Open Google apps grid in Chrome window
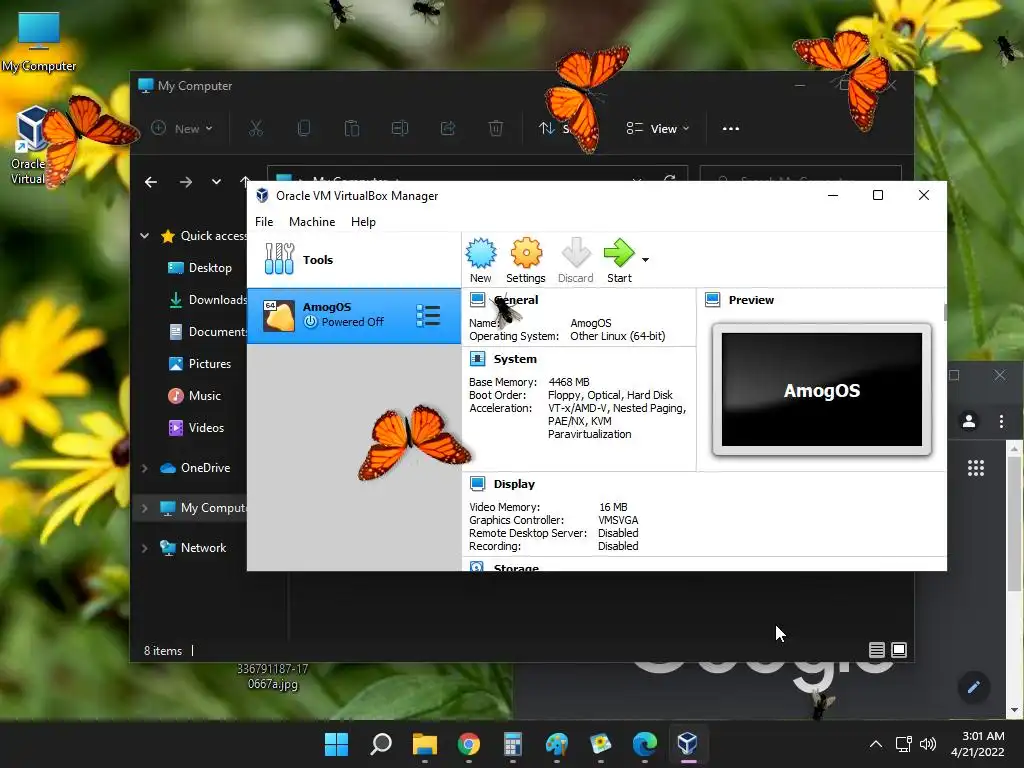Image resolution: width=1024 pixels, height=768 pixels. click(x=976, y=468)
